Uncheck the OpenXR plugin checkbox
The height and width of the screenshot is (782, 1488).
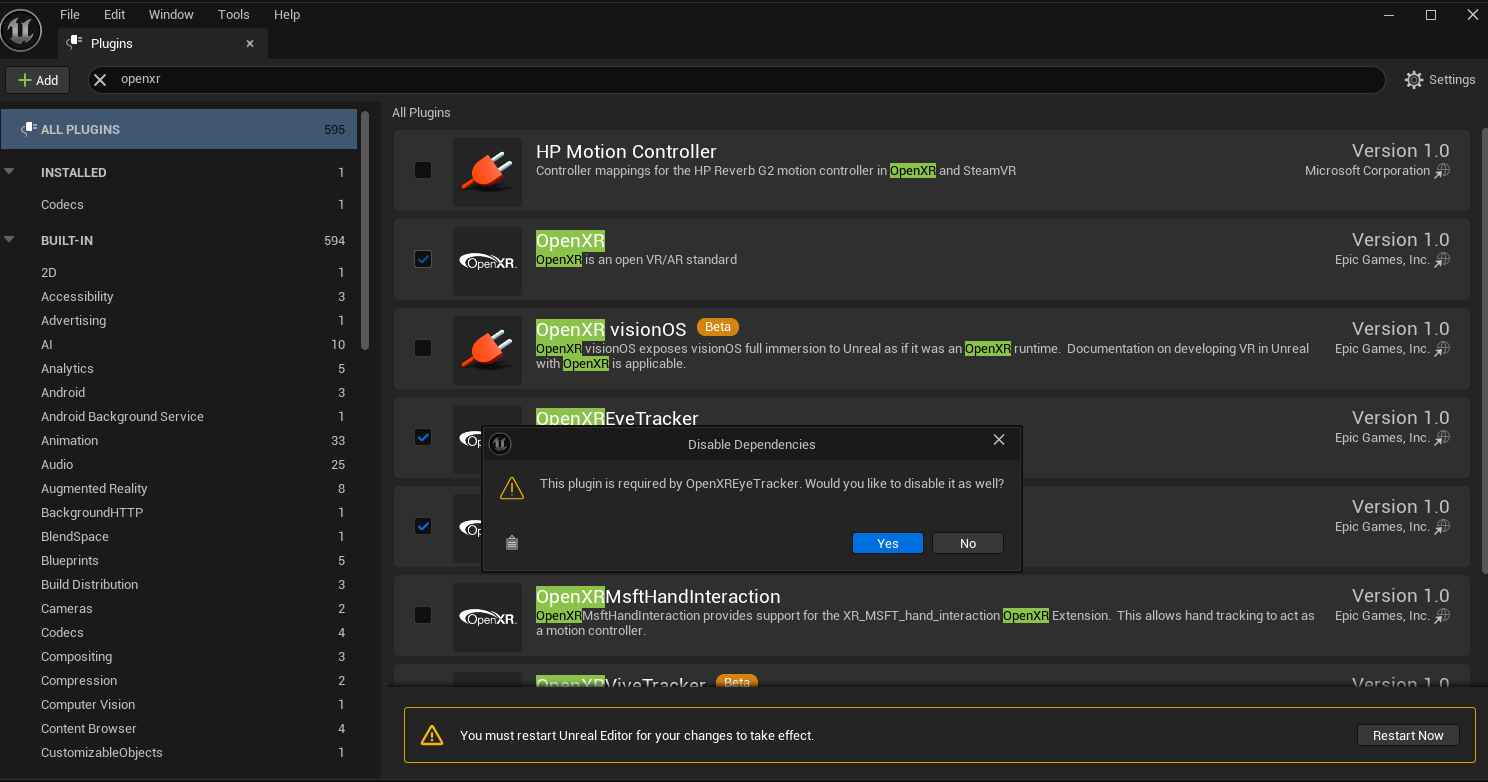tap(423, 259)
